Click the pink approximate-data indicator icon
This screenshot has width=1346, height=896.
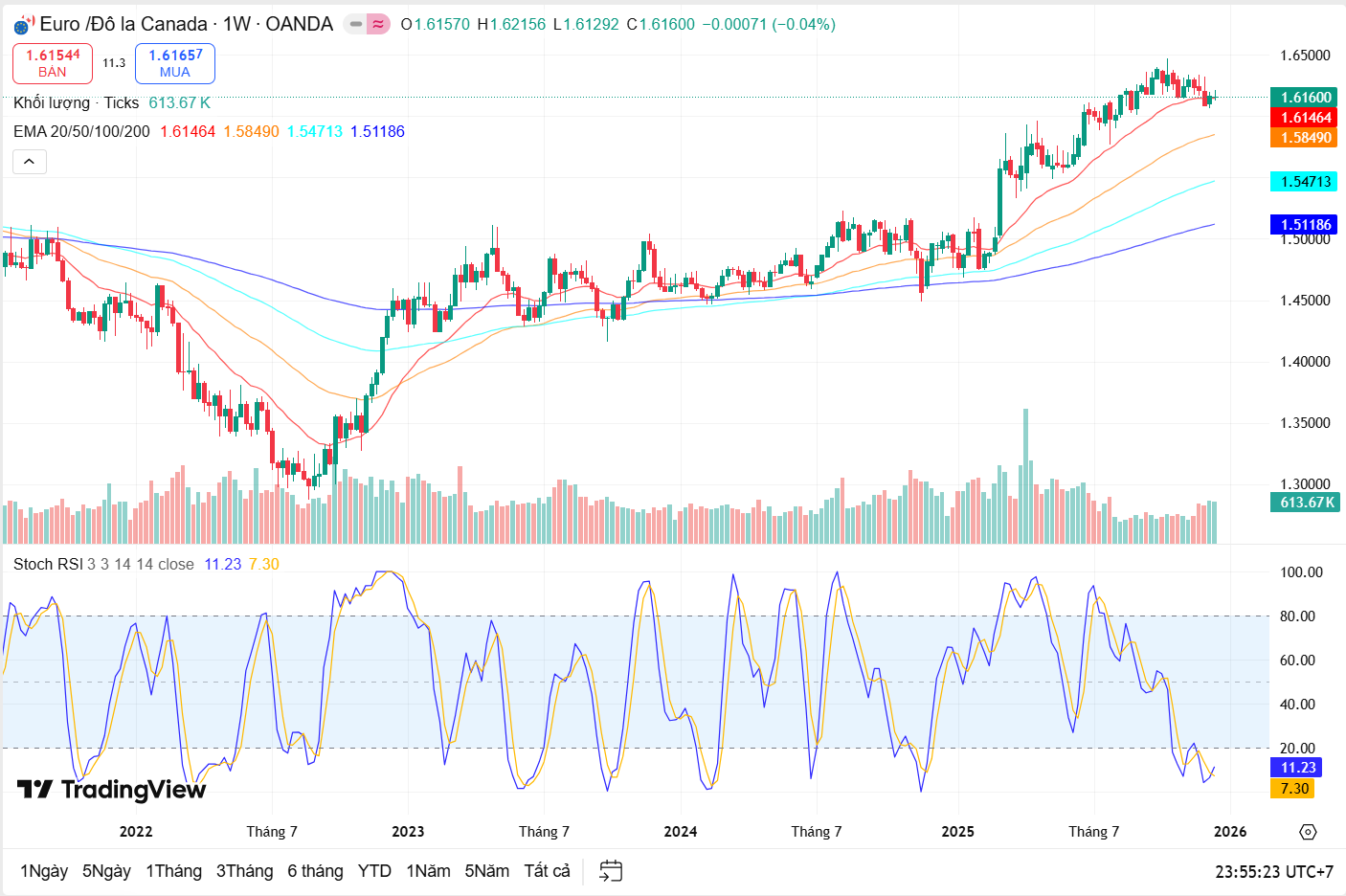(x=379, y=25)
